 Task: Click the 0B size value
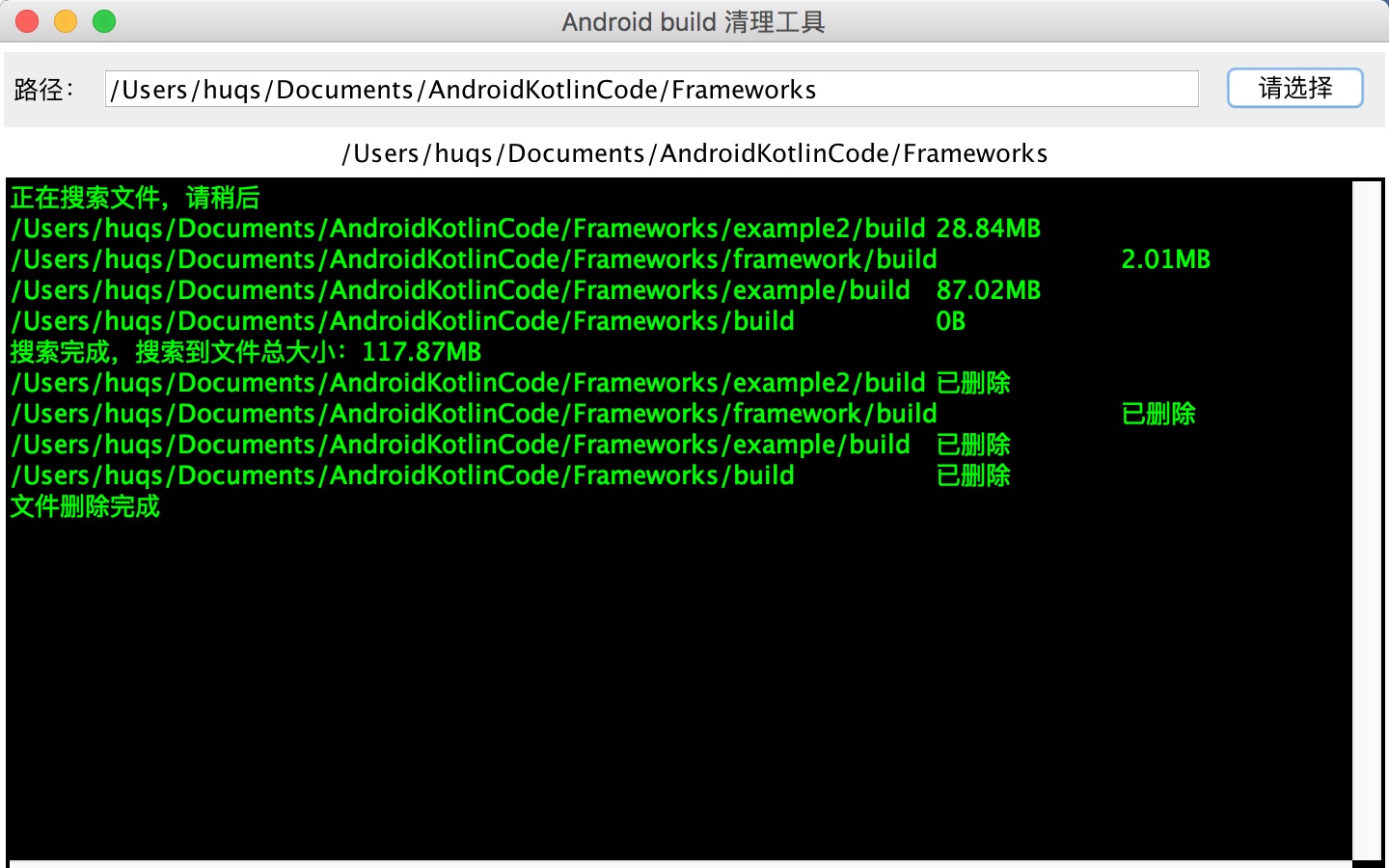[x=951, y=321]
